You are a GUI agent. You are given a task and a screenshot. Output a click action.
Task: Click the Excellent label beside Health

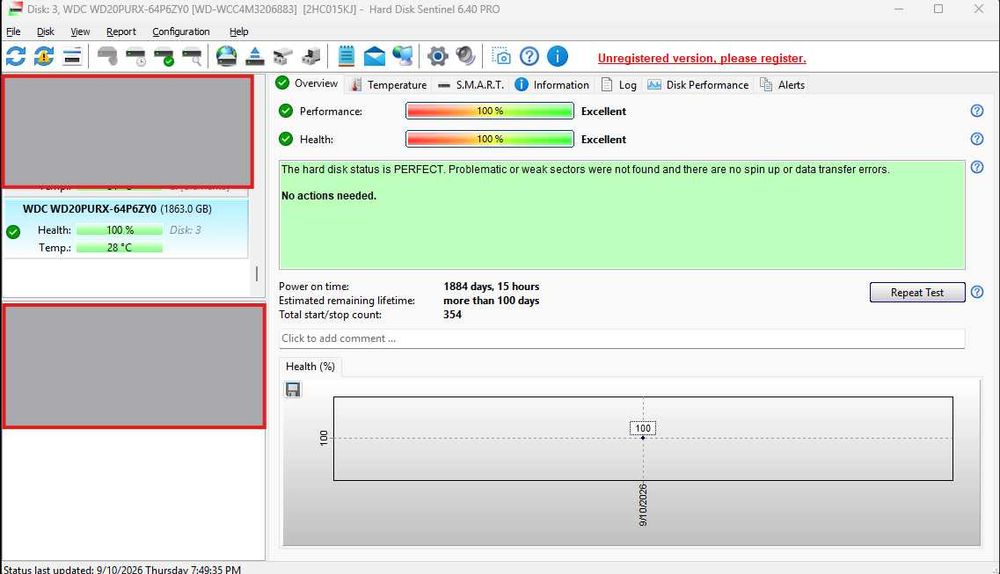603,139
